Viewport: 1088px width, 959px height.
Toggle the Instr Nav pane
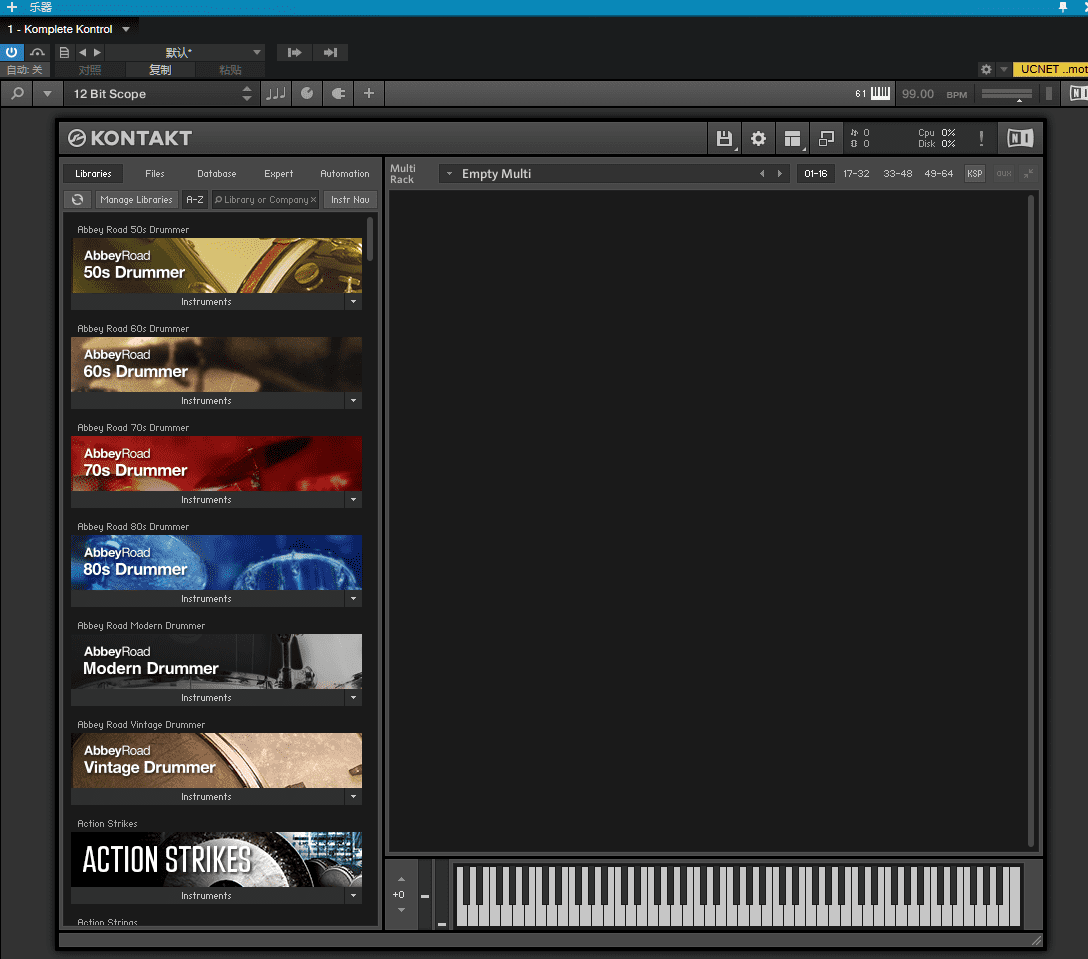350,199
